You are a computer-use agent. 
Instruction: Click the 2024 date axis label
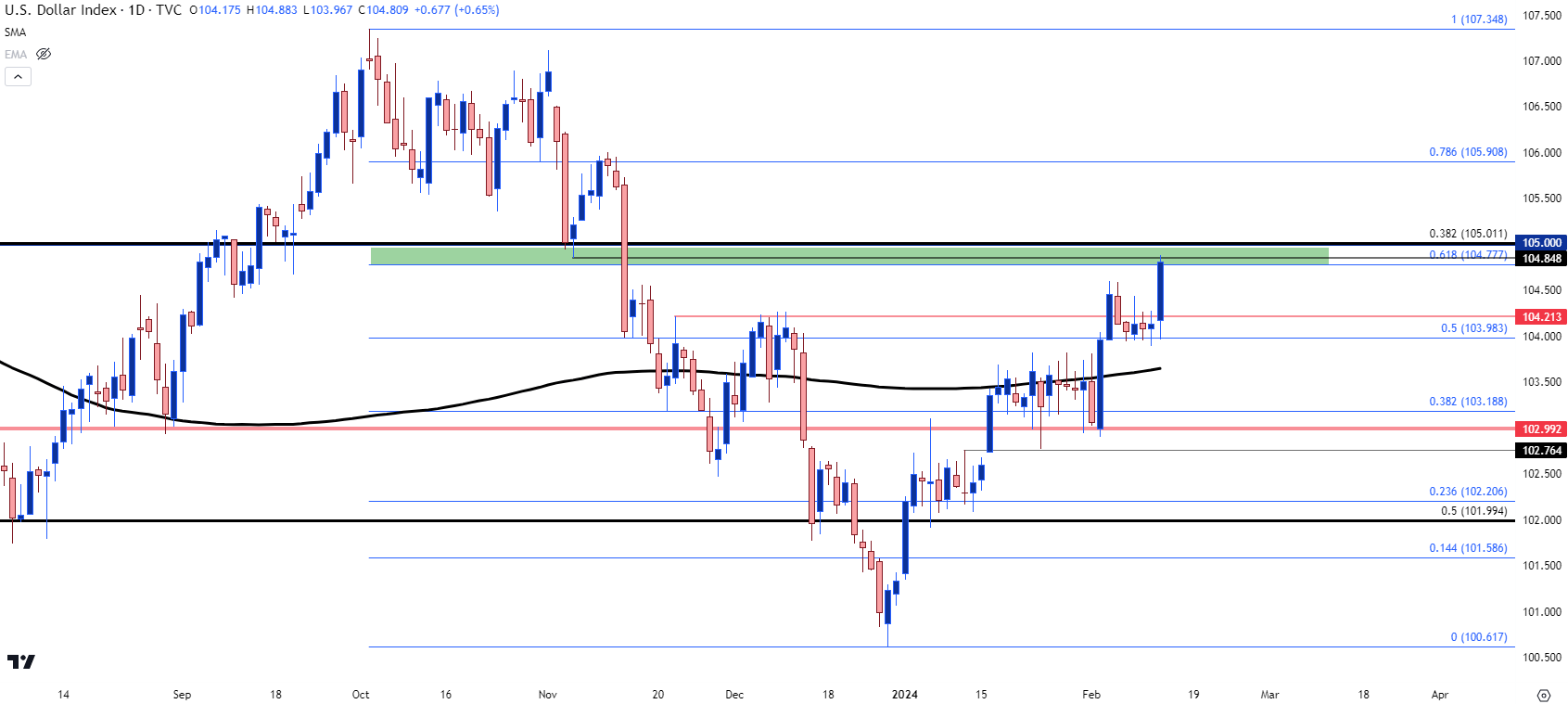pyautogui.click(x=904, y=695)
